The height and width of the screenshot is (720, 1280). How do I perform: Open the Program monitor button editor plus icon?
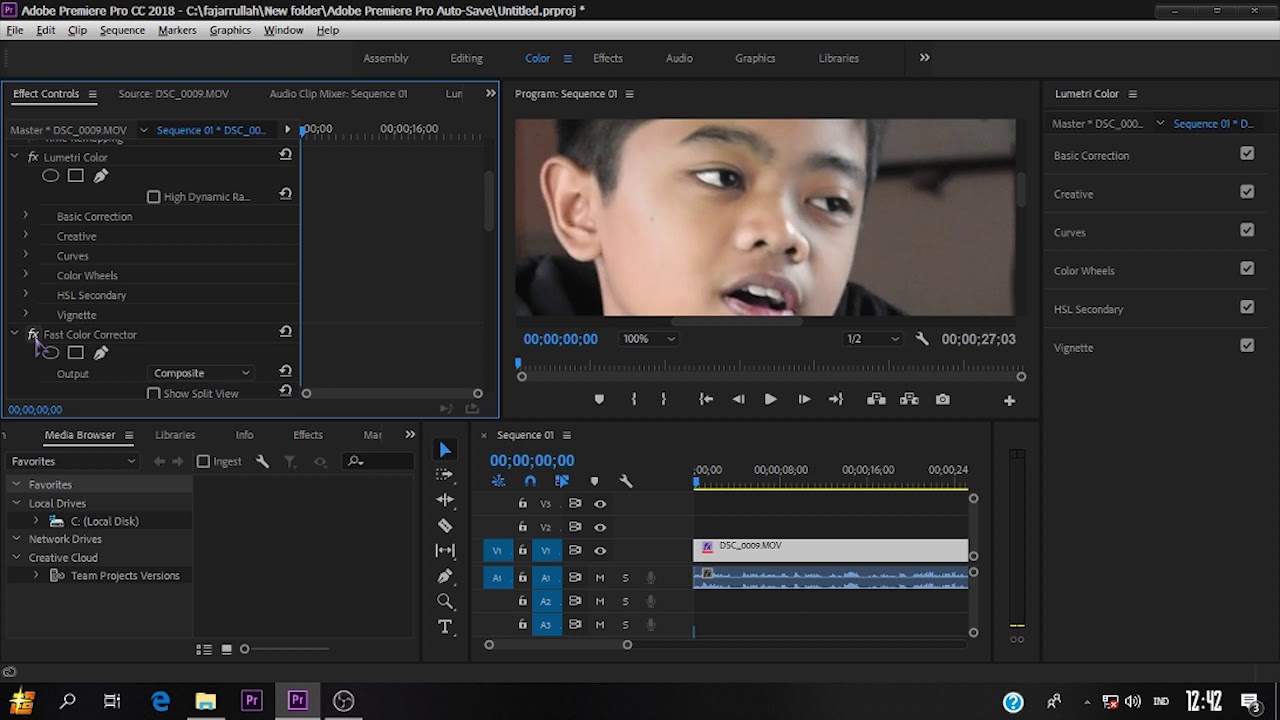[1009, 400]
